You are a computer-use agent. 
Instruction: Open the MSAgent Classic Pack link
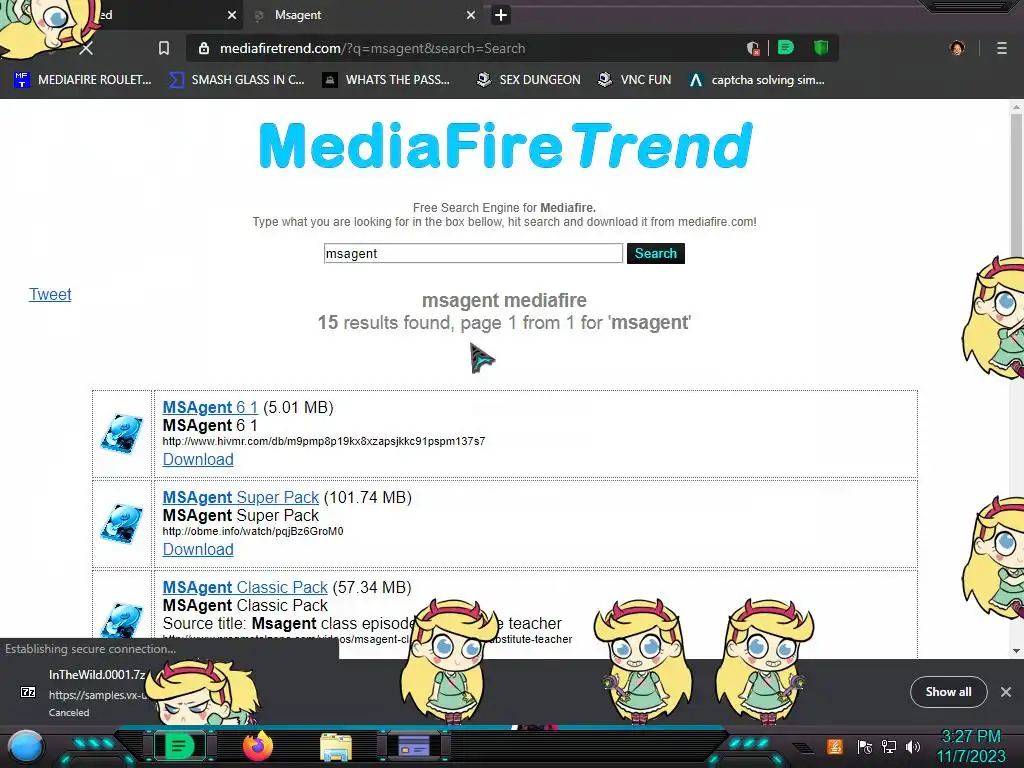pyautogui.click(x=245, y=588)
